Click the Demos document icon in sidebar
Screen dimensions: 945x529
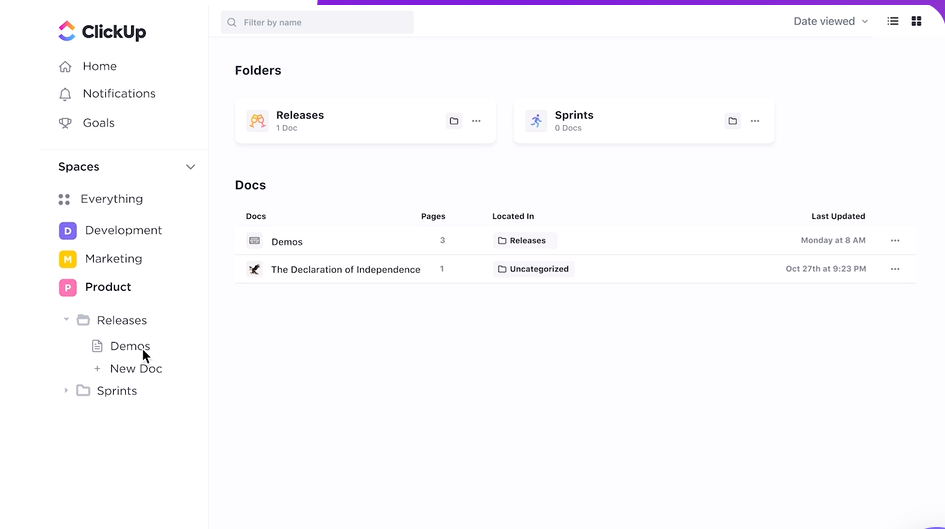[97, 346]
